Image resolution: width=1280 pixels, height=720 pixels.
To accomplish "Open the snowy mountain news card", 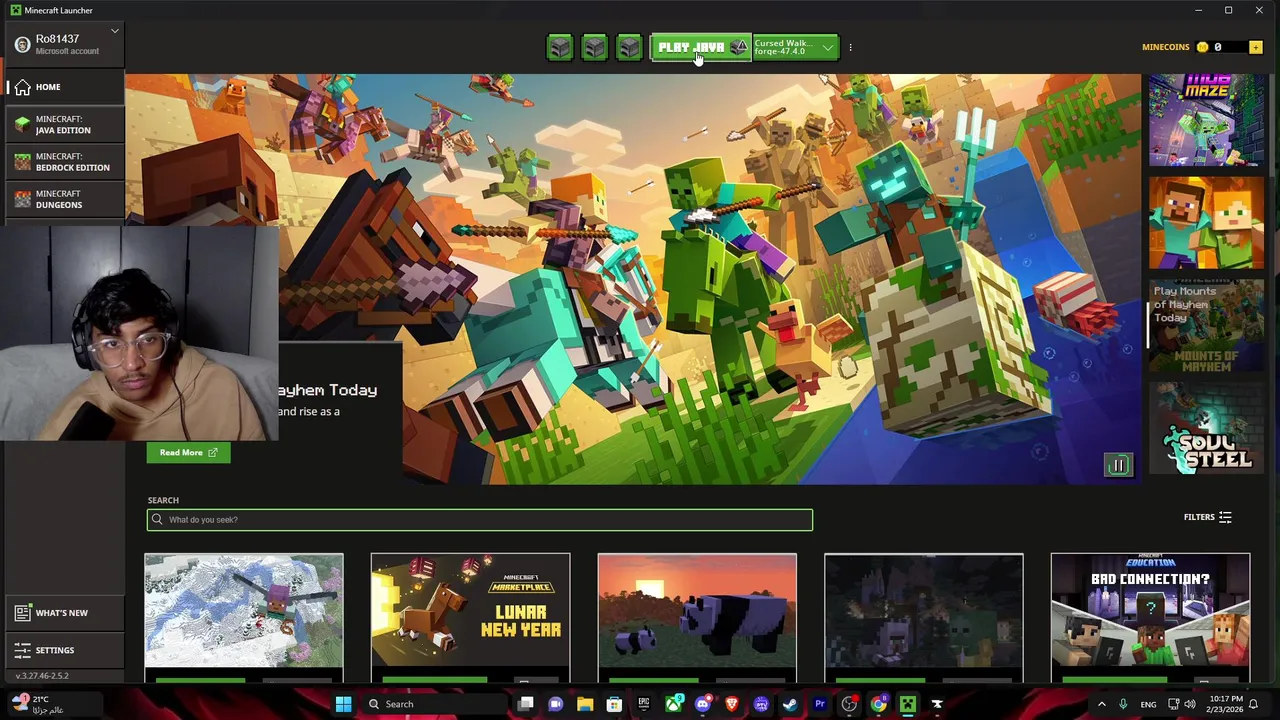I will [244, 618].
